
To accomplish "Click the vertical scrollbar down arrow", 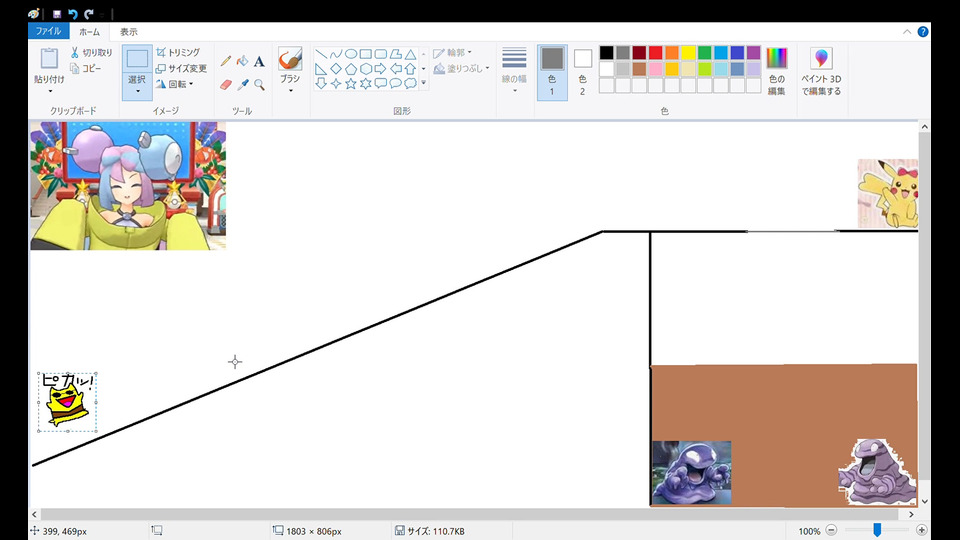I will [x=924, y=501].
